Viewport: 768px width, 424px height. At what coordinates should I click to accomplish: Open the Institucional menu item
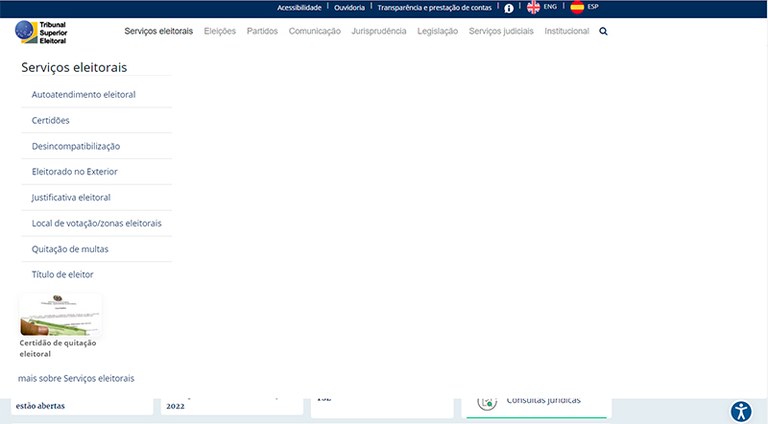point(567,31)
